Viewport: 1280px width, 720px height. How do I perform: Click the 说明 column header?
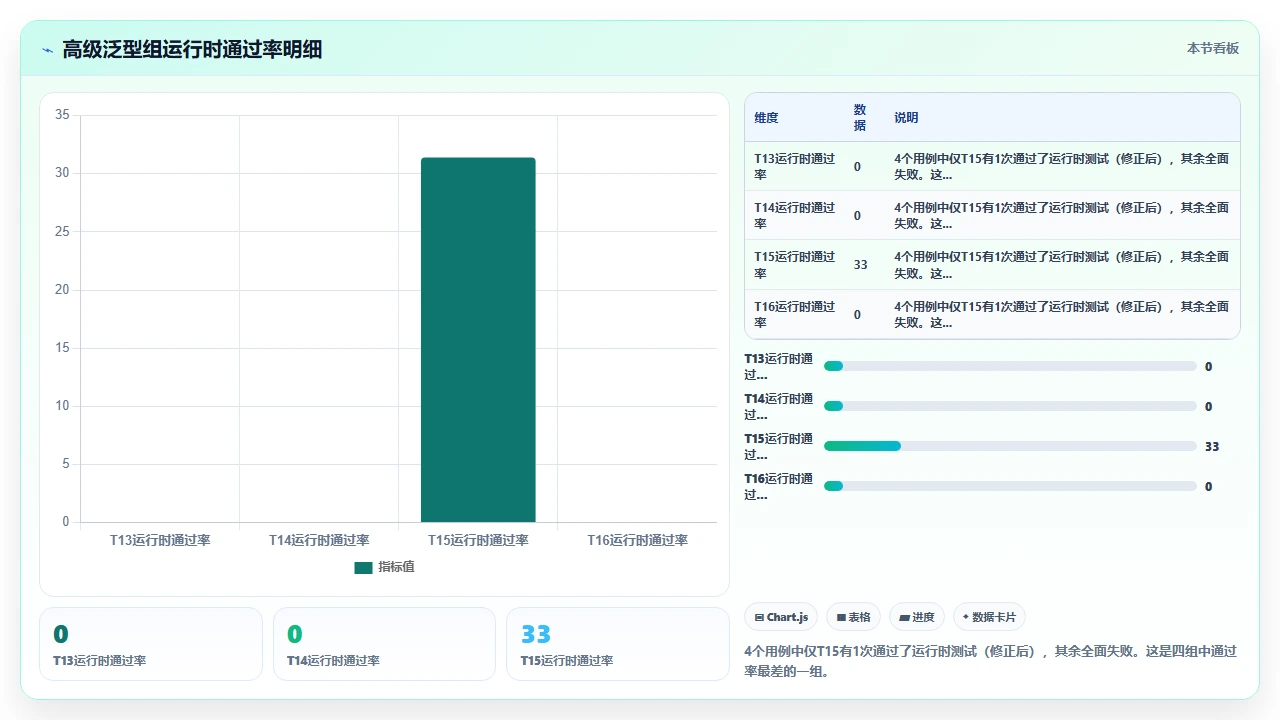tap(906, 118)
